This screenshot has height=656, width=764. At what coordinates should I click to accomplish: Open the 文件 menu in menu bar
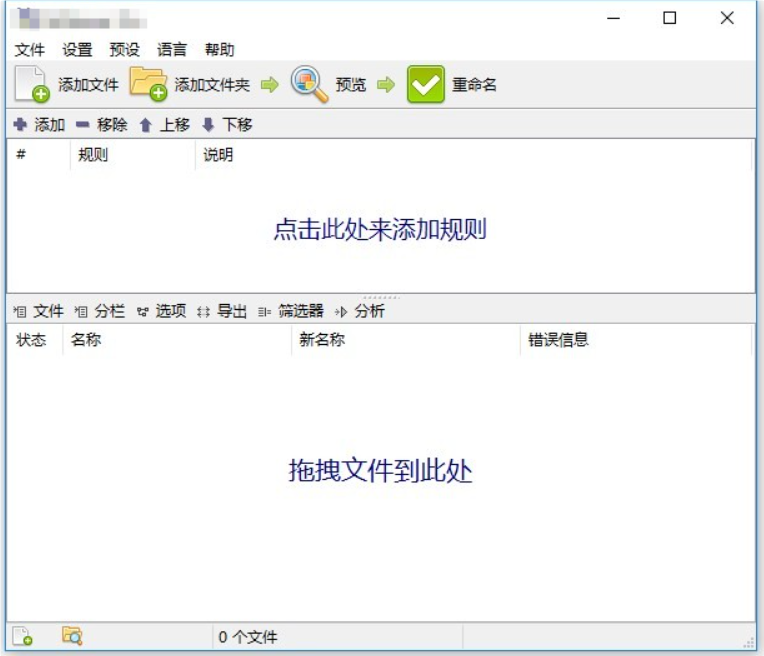click(29, 50)
